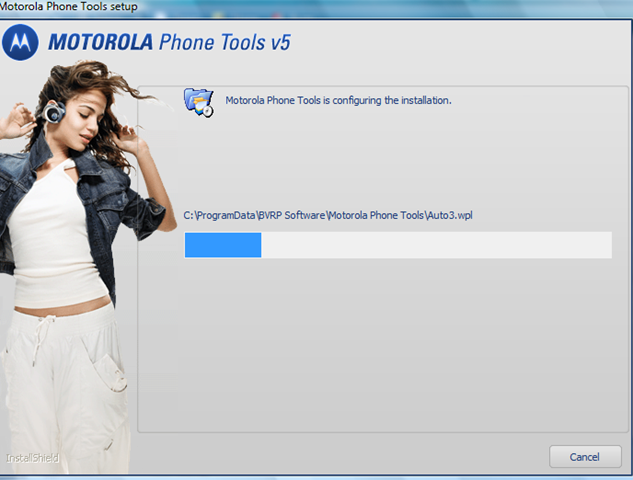Viewport: 633px width, 480px height.
Task: Click the round Motorola M logo
Action: coord(20,42)
